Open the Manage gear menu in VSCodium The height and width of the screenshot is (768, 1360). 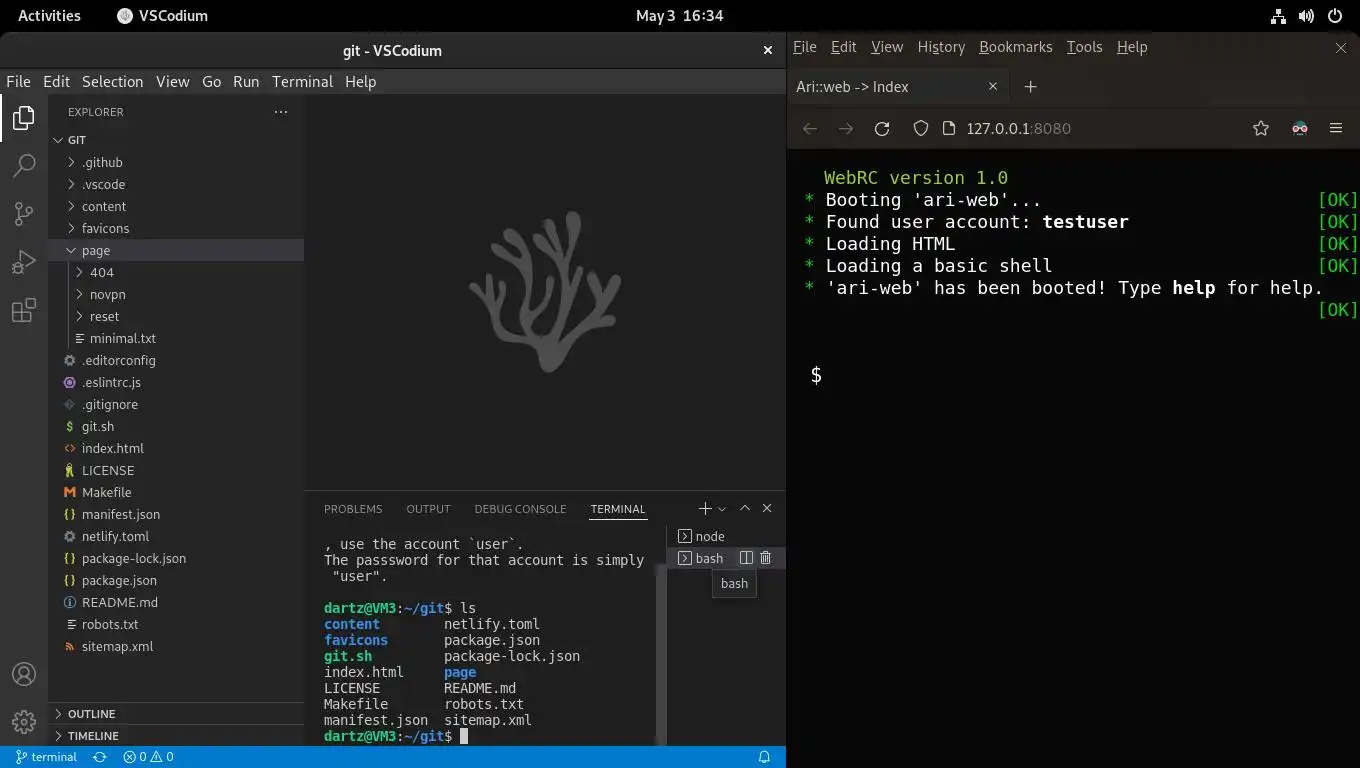click(24, 722)
